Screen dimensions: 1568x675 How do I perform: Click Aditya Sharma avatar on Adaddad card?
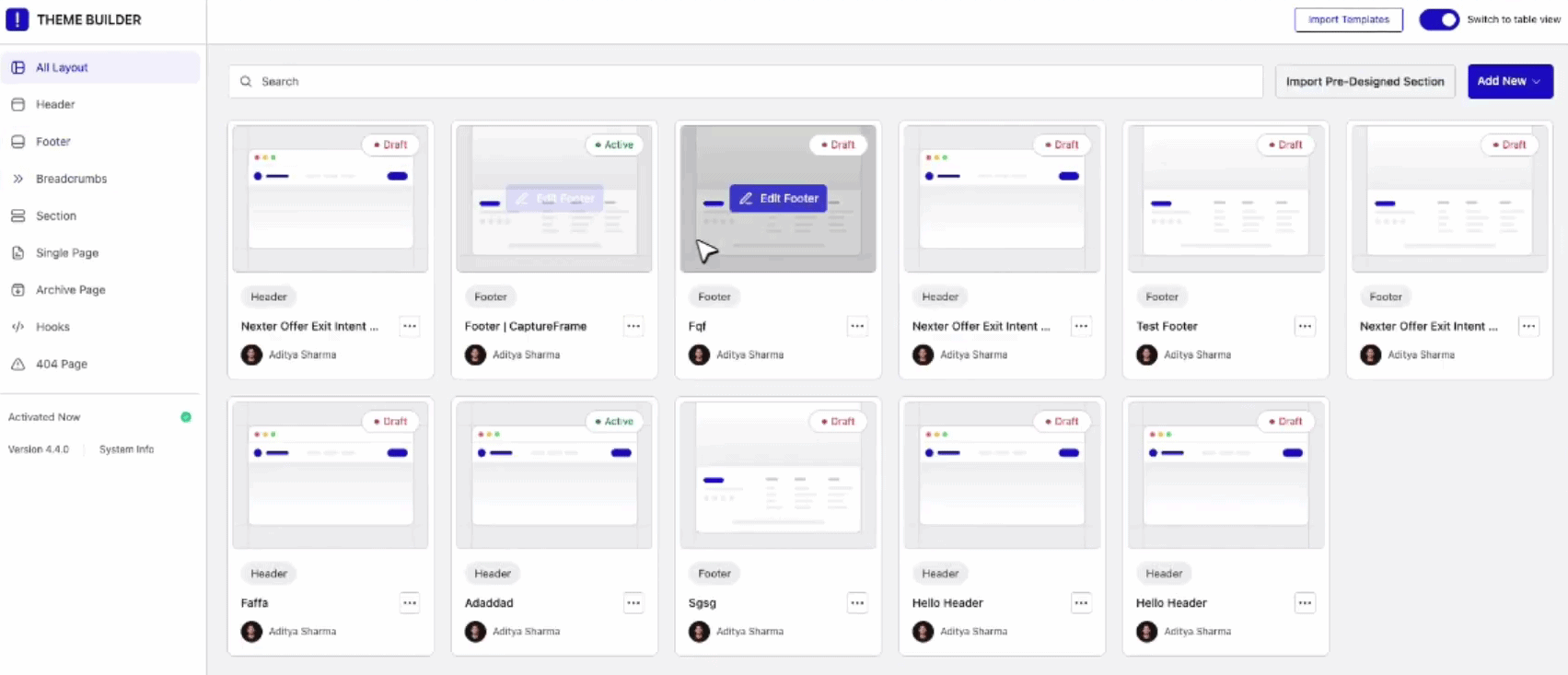tap(475, 632)
